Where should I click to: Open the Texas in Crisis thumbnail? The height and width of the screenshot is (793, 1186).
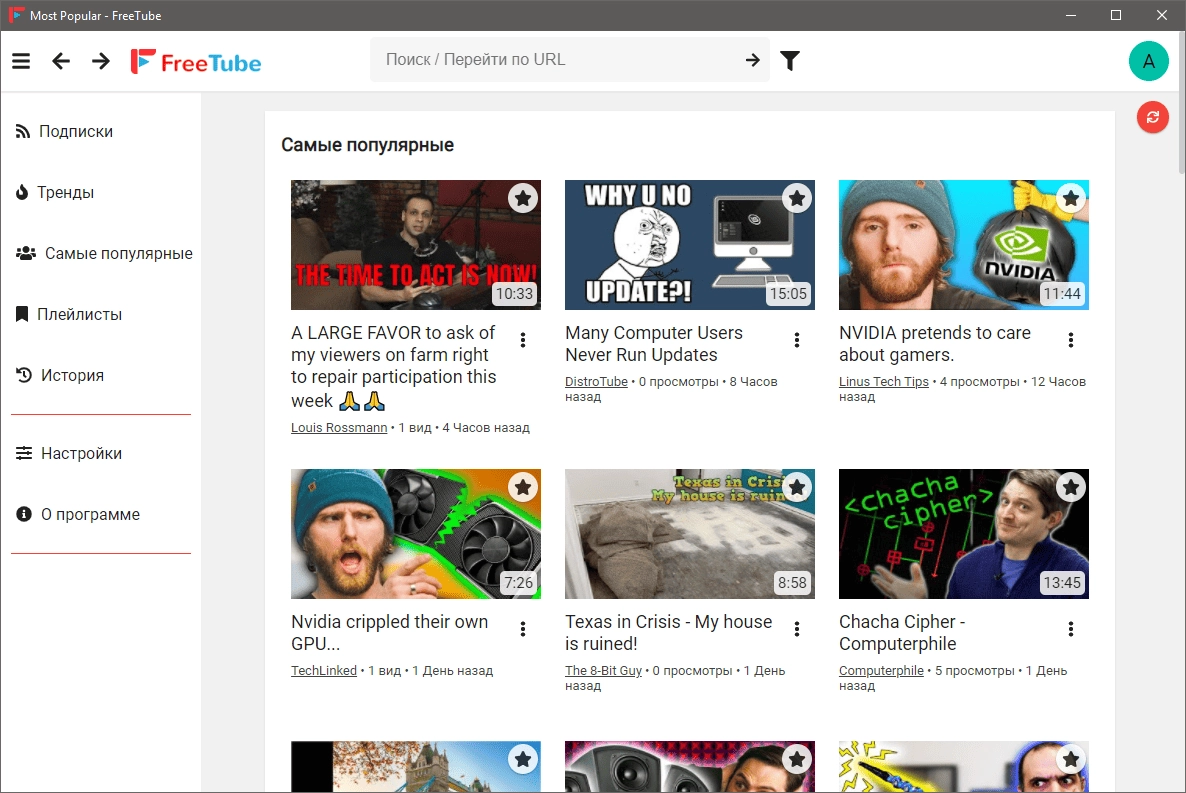tap(690, 533)
